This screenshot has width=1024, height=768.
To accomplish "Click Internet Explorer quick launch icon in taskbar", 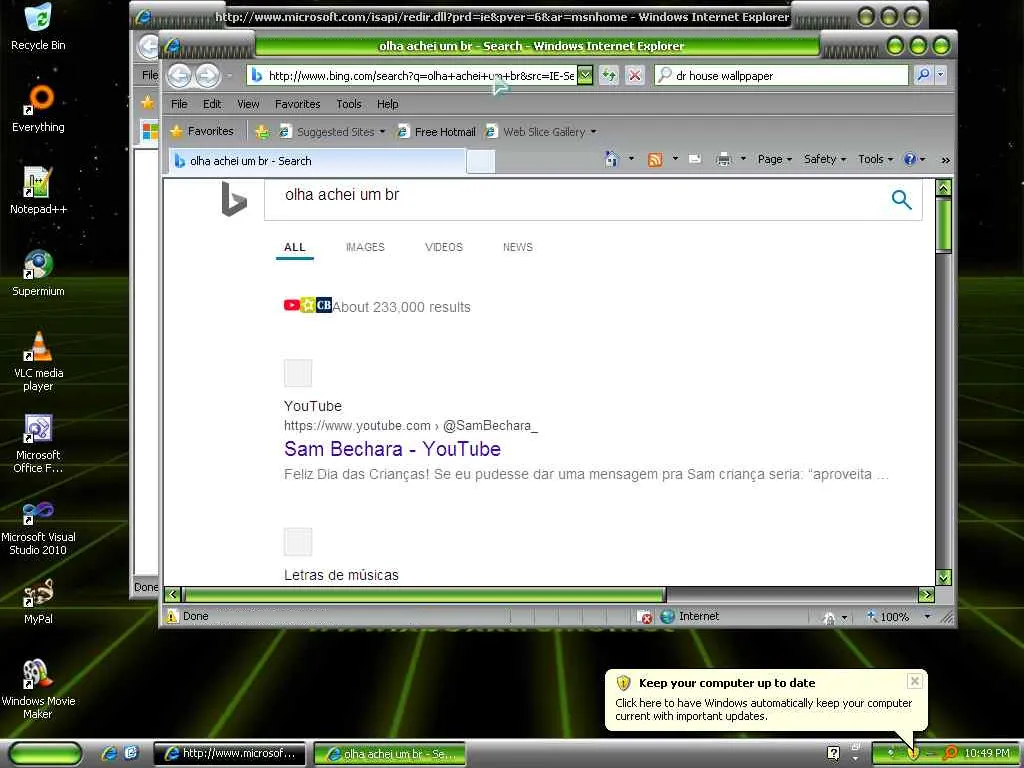I will 109,754.
